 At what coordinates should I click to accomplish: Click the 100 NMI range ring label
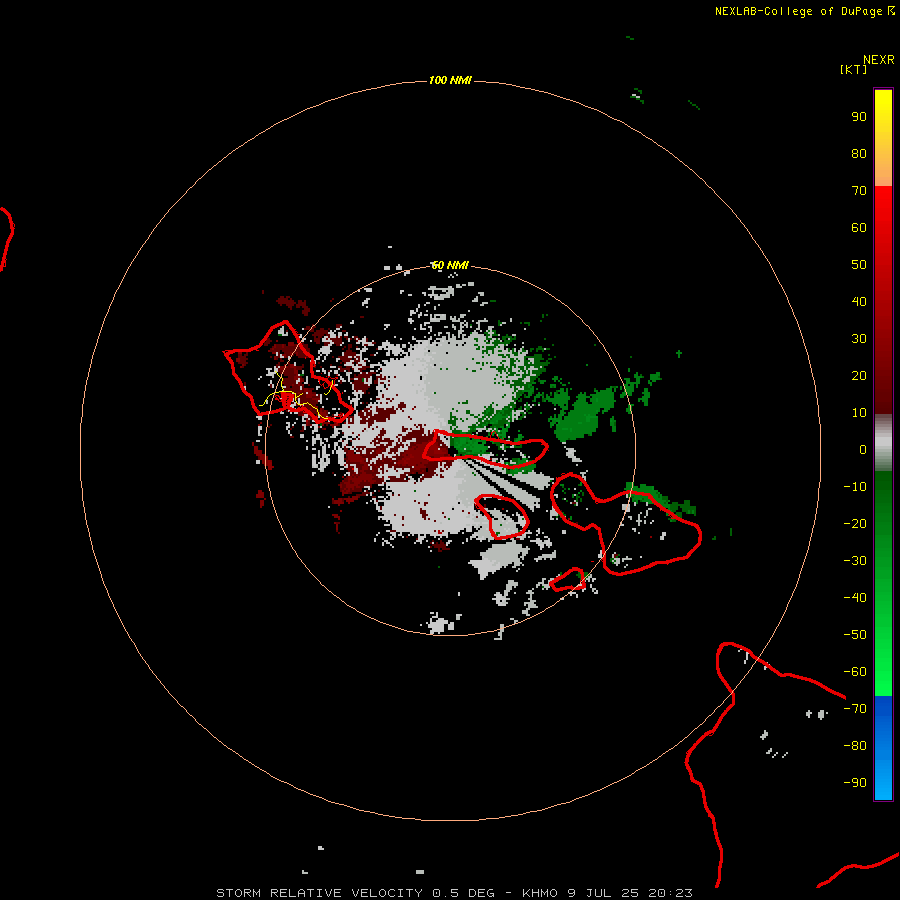tap(449, 80)
